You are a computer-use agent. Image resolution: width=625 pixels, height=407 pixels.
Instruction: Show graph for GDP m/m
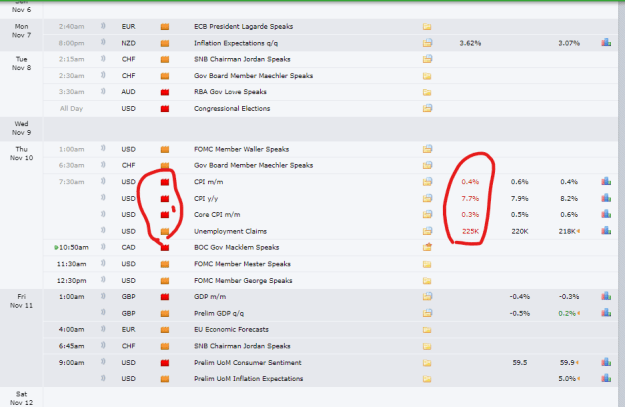tap(606, 296)
